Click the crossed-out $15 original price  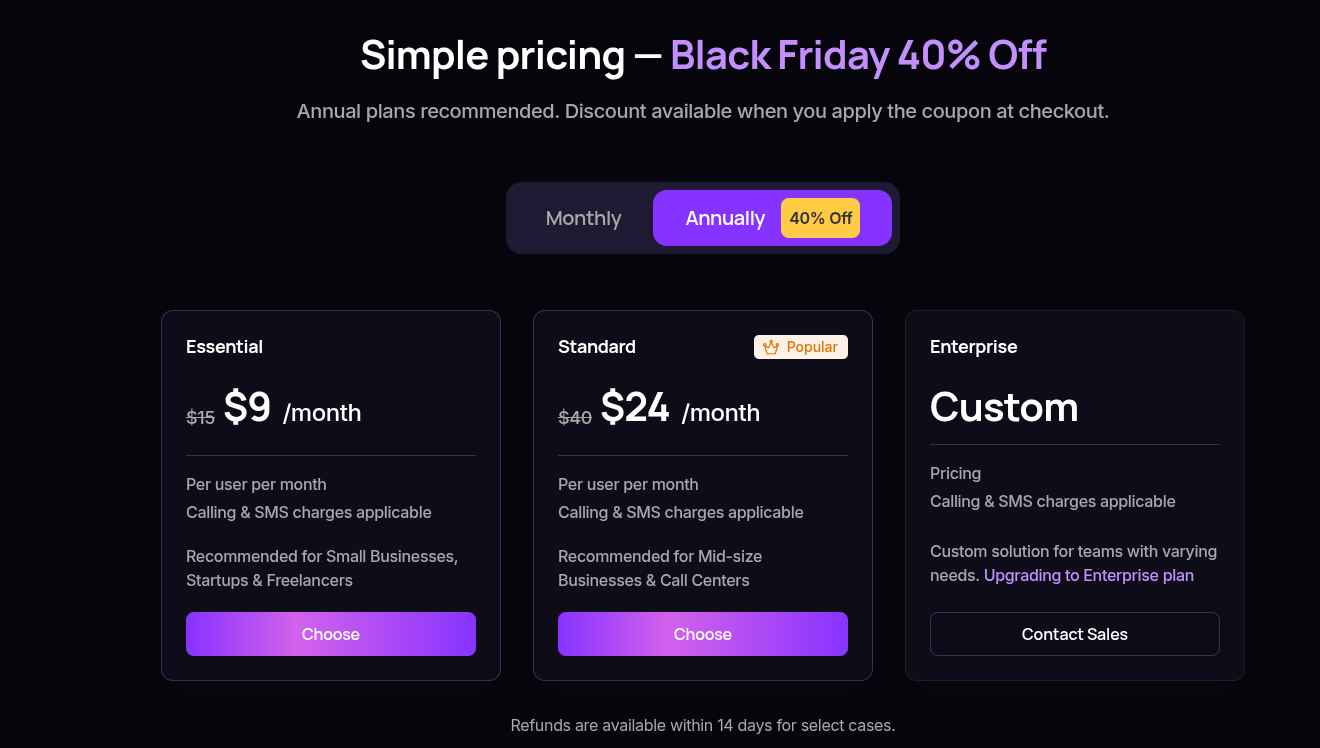point(200,417)
